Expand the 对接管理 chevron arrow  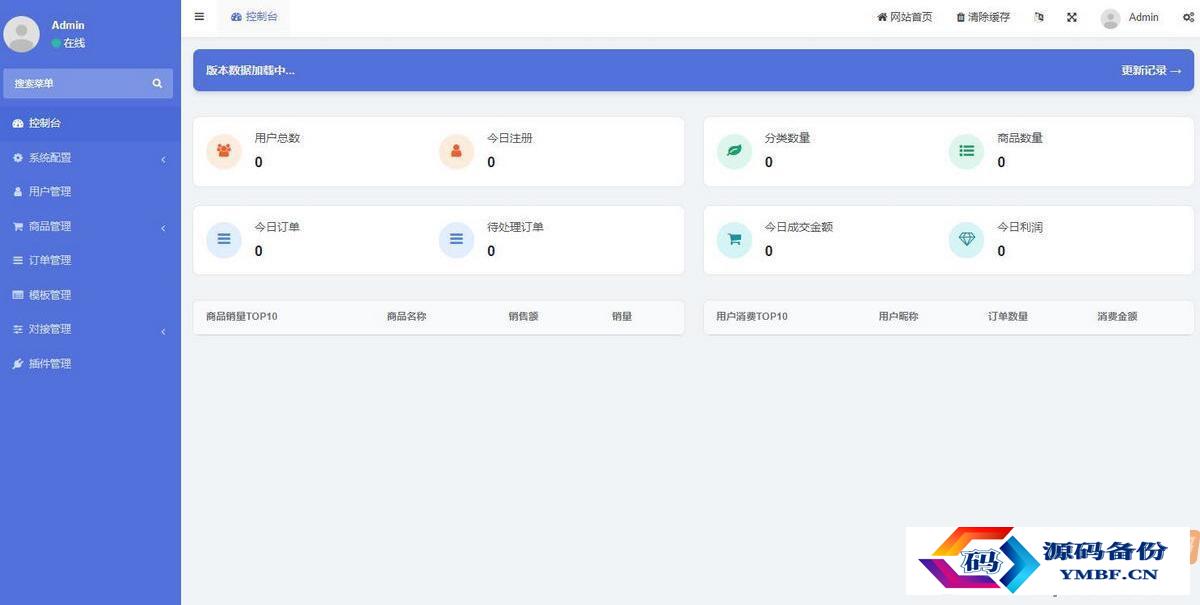[x=163, y=331]
